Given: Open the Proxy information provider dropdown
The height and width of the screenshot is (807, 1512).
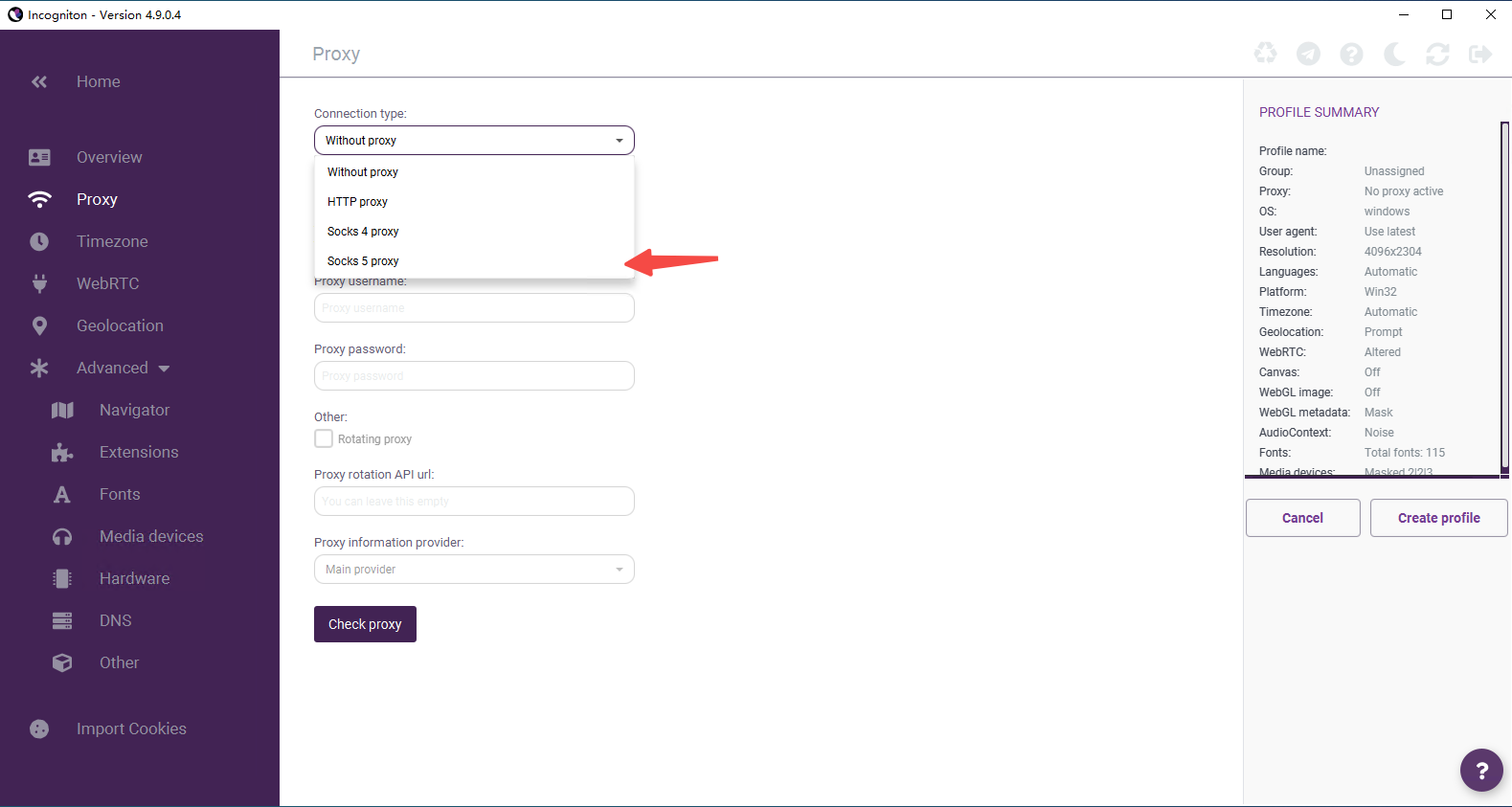Looking at the screenshot, I should (474, 570).
